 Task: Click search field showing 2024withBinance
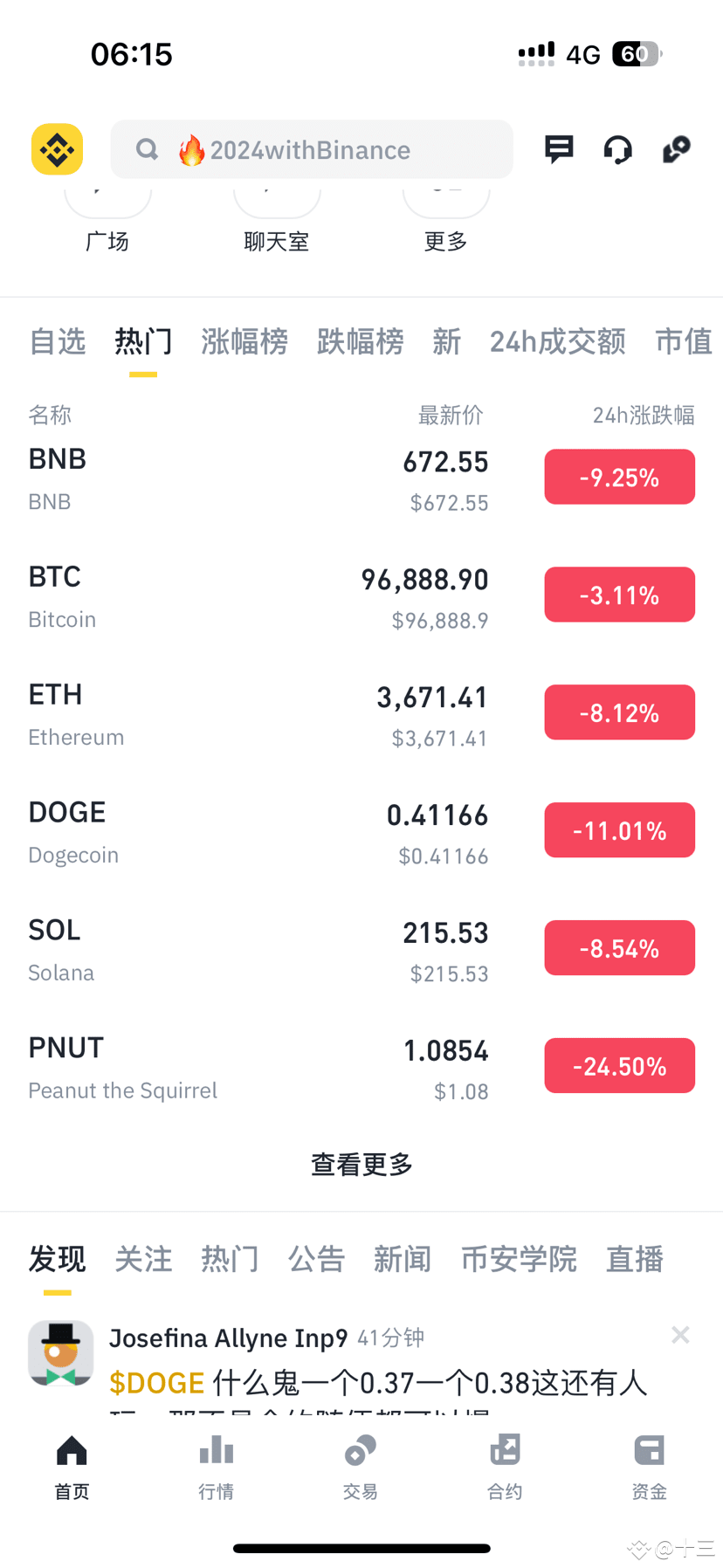[x=312, y=149]
